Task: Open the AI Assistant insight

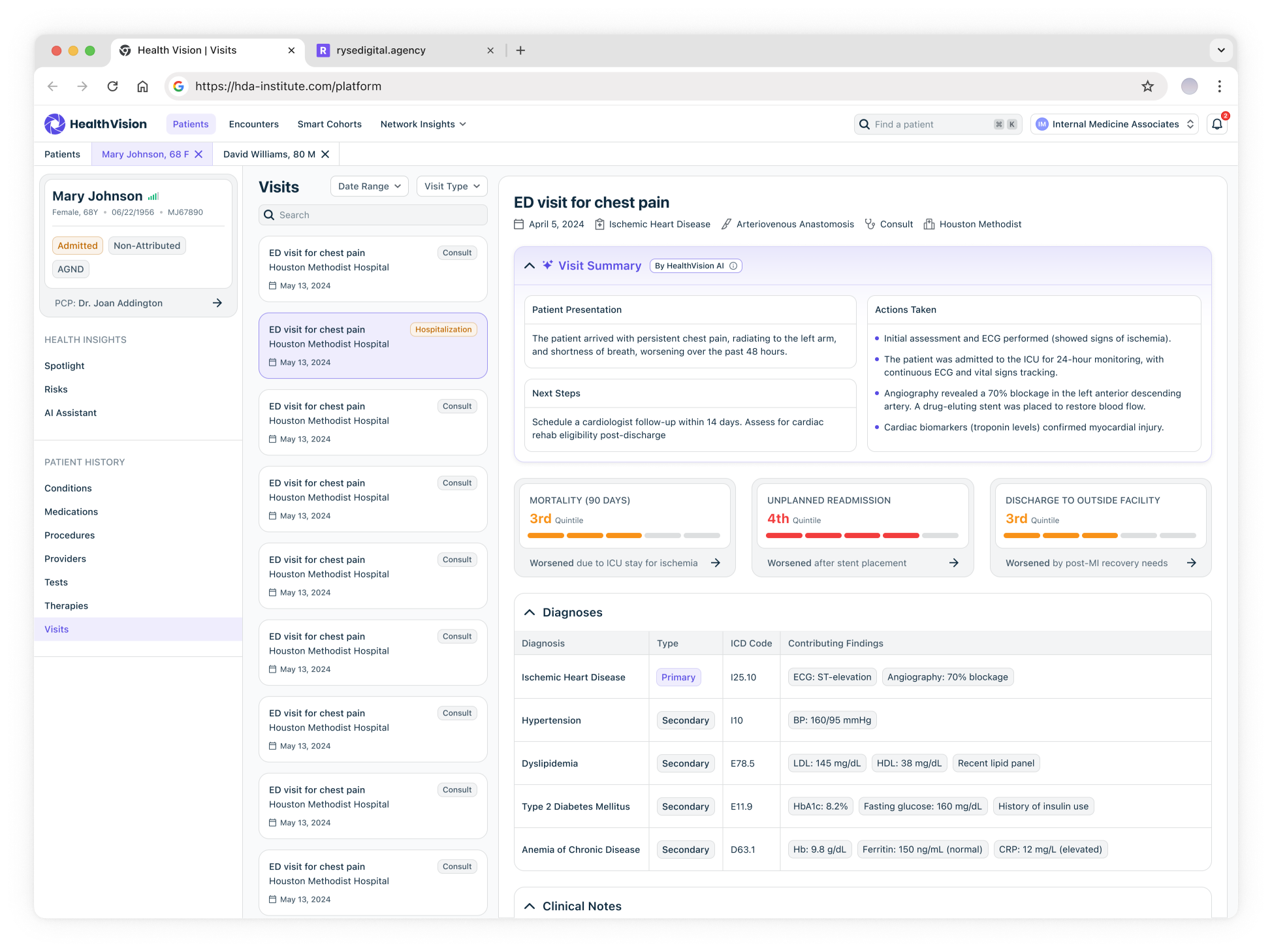Action: point(71,413)
